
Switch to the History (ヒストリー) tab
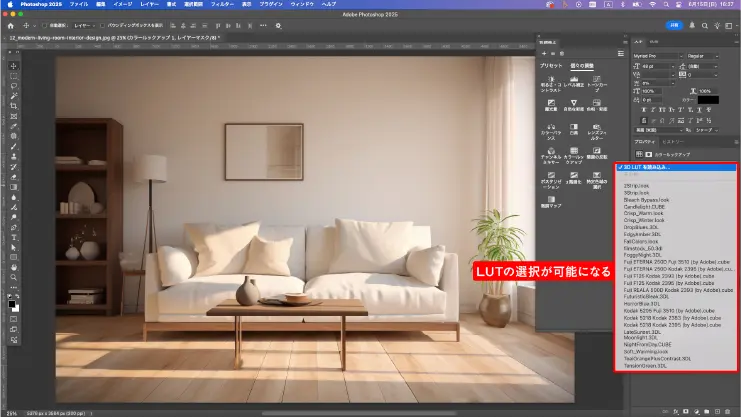(x=673, y=142)
